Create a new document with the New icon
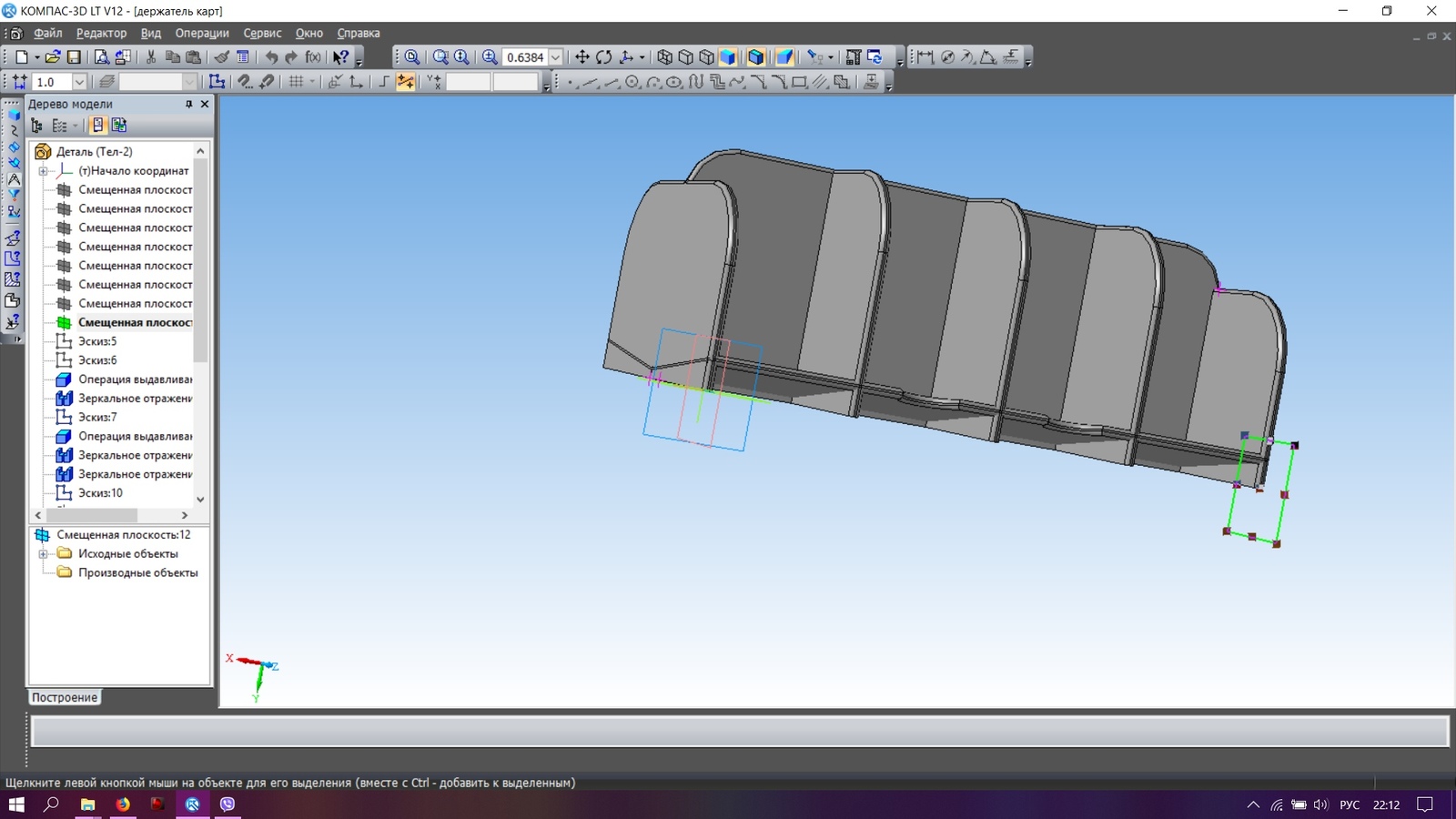This screenshot has width=1456, height=819. pos(22,56)
